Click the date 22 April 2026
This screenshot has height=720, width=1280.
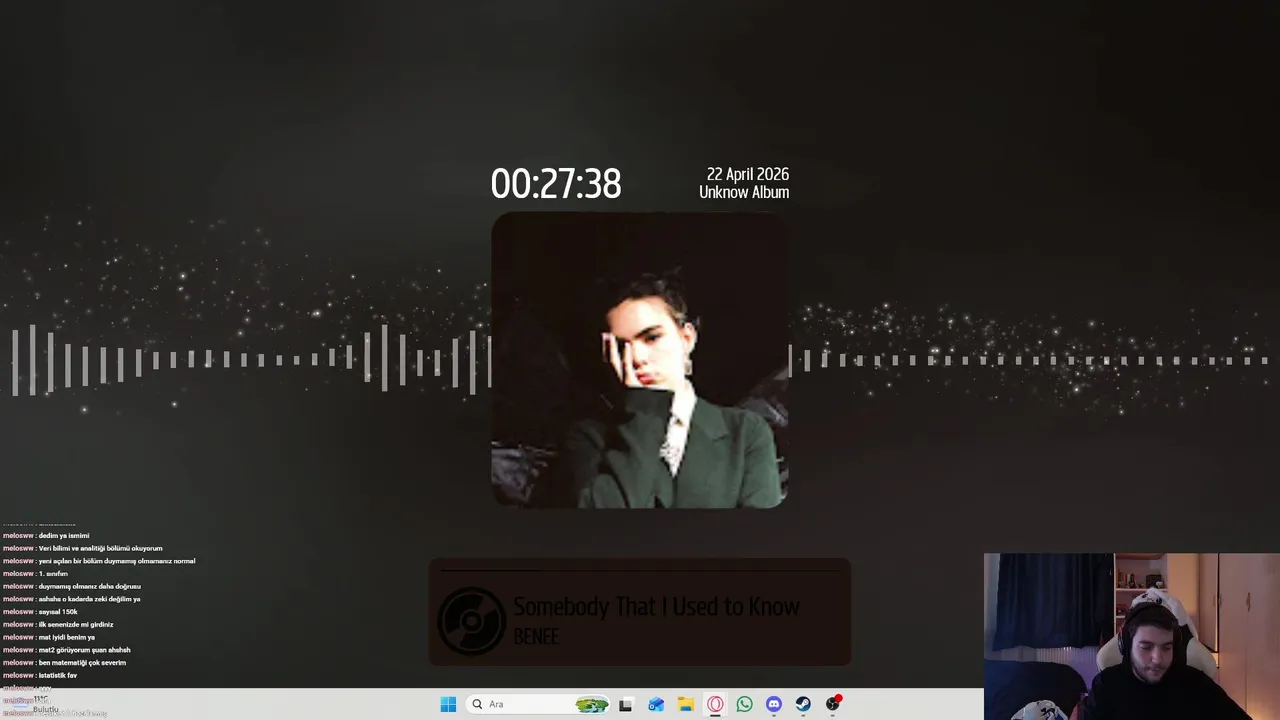pyautogui.click(x=748, y=174)
